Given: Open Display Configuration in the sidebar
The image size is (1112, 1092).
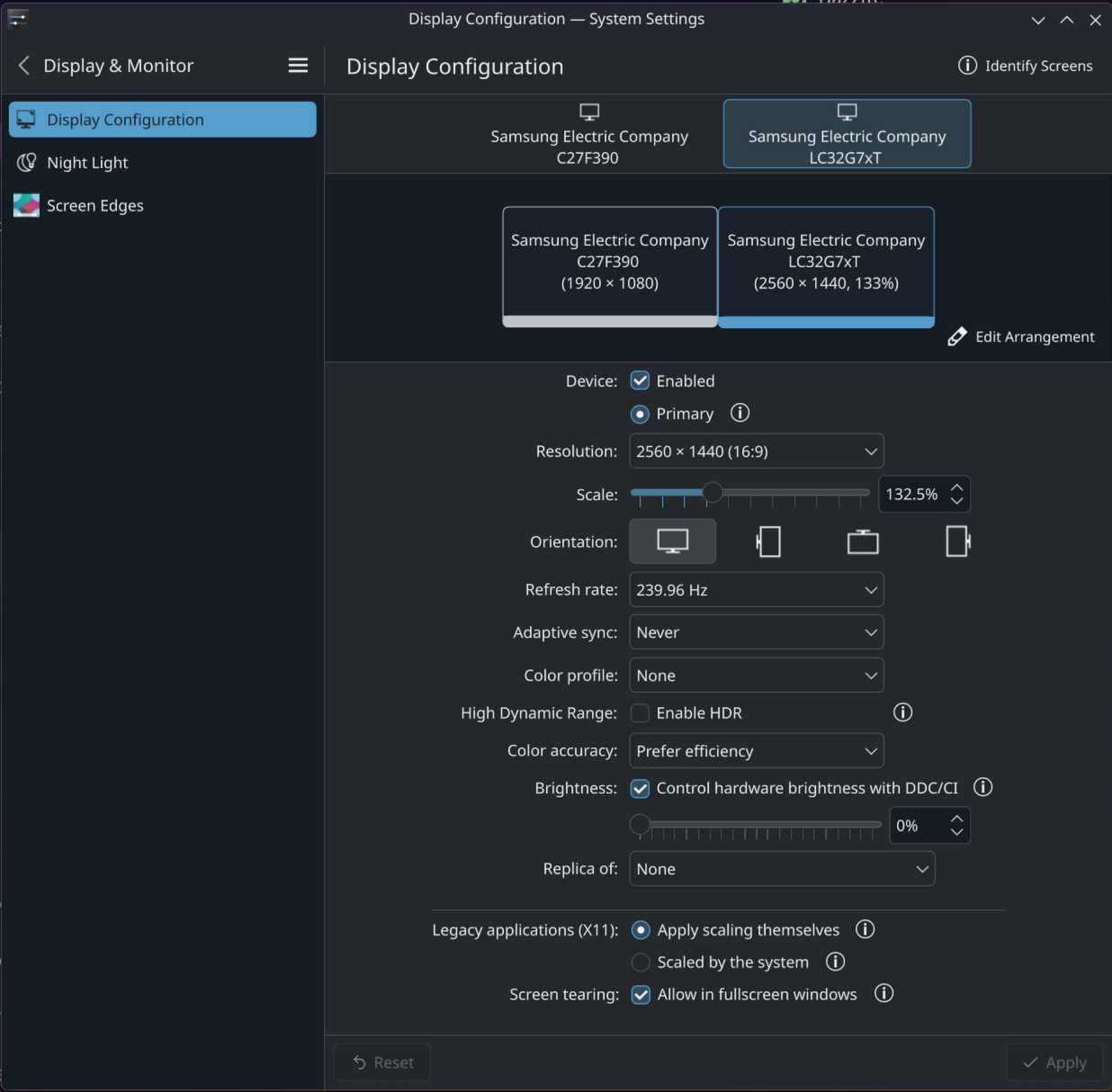Looking at the screenshot, I should coord(163,120).
